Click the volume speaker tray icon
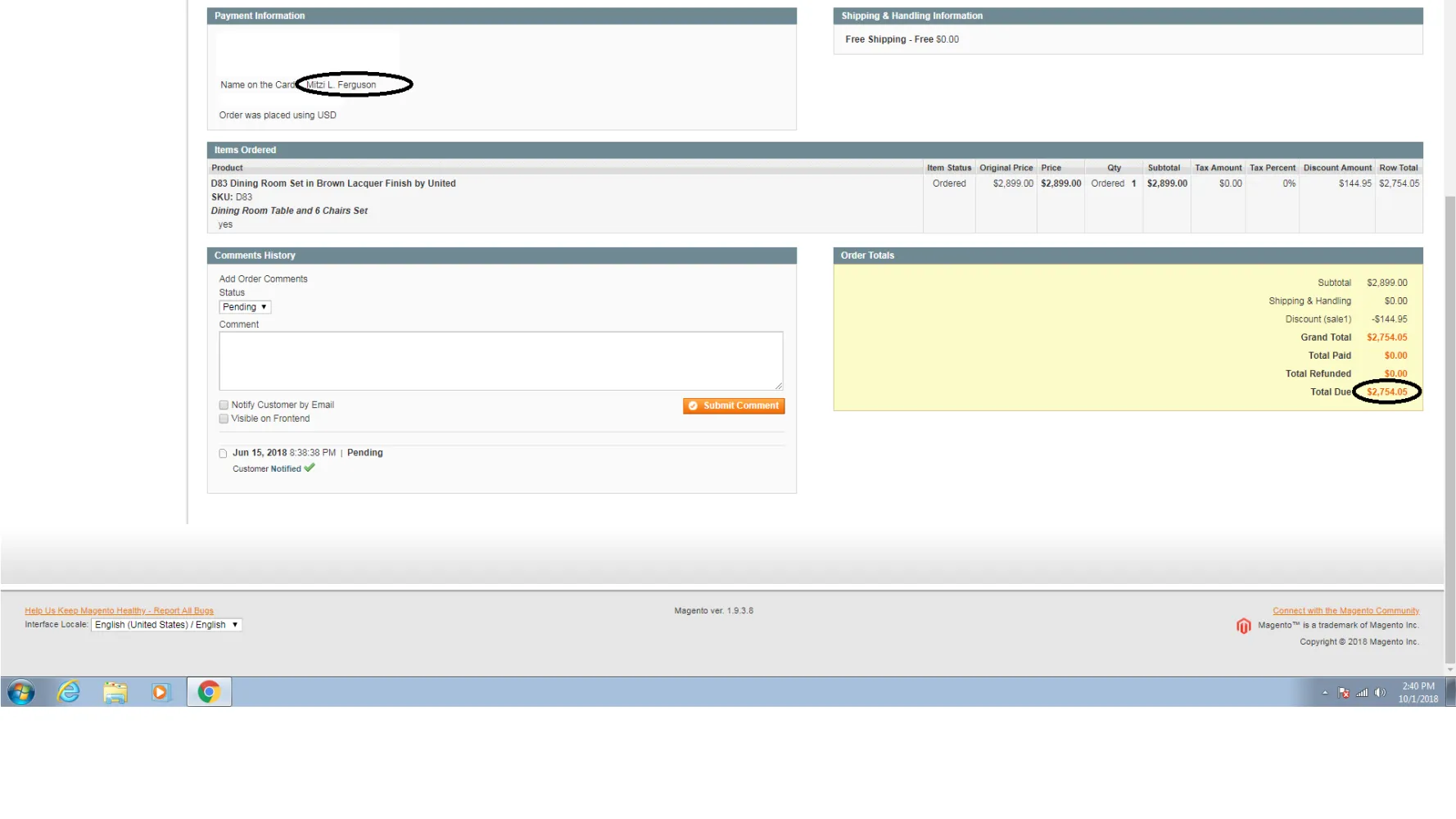This screenshot has width=1456, height=819. tap(1380, 693)
